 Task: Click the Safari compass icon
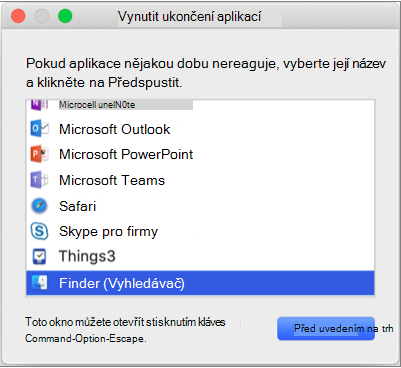pos(39,206)
